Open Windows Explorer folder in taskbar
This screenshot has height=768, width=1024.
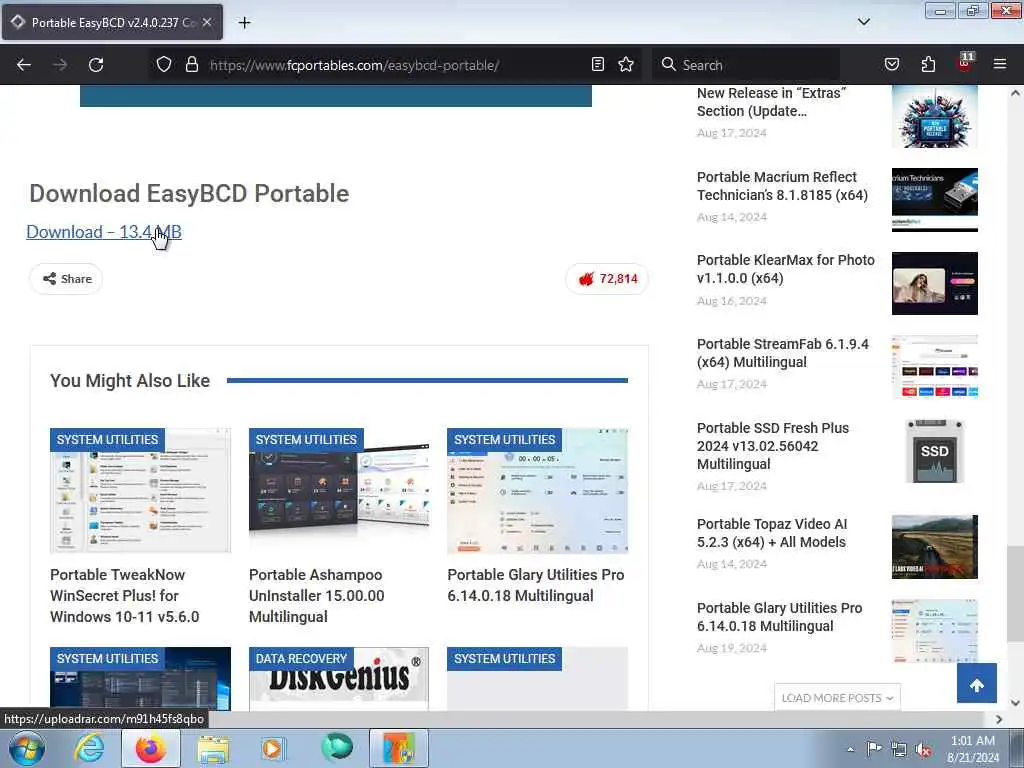pos(213,748)
